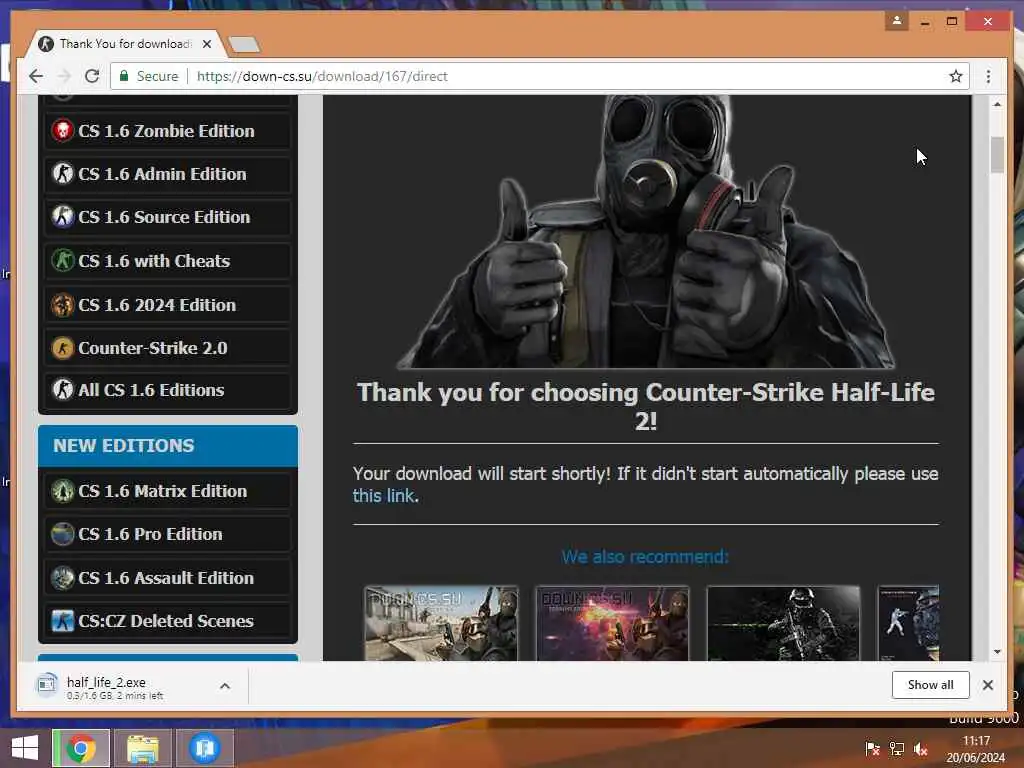The image size is (1024, 768).
Task: Click the page scrollbar down arrow
Action: pyautogui.click(x=997, y=652)
